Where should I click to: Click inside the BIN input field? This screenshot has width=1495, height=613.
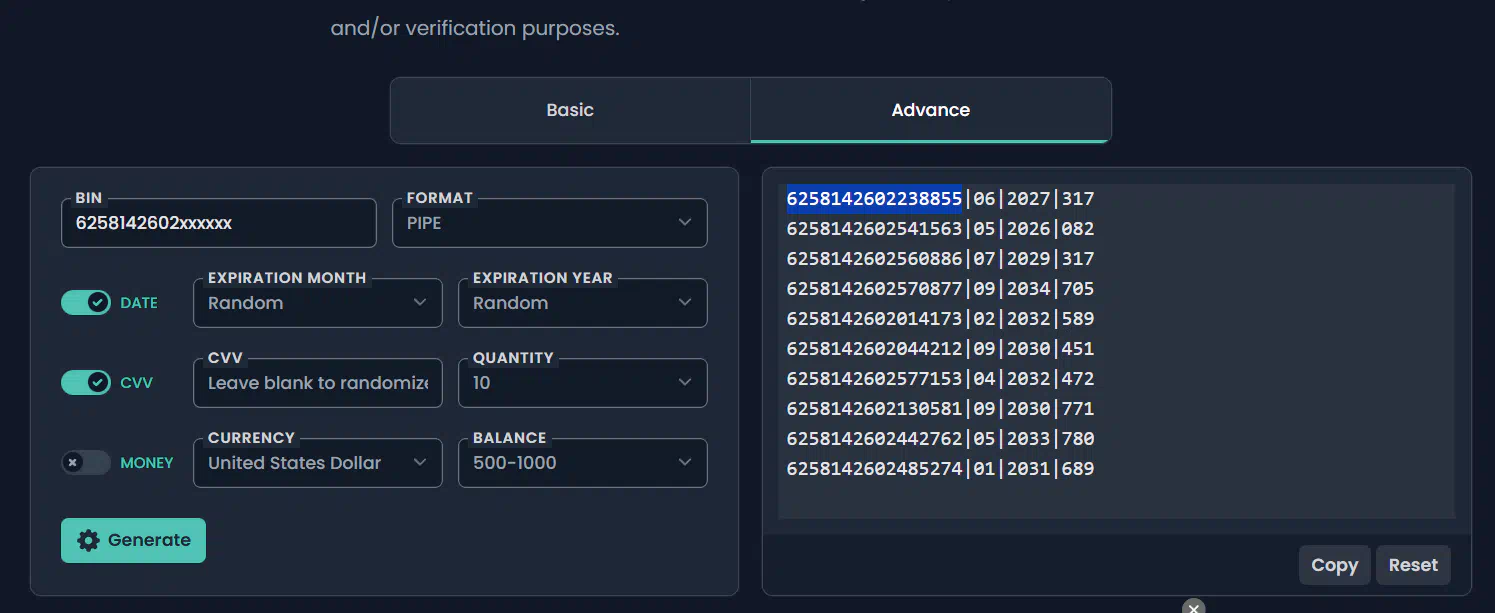pos(218,223)
